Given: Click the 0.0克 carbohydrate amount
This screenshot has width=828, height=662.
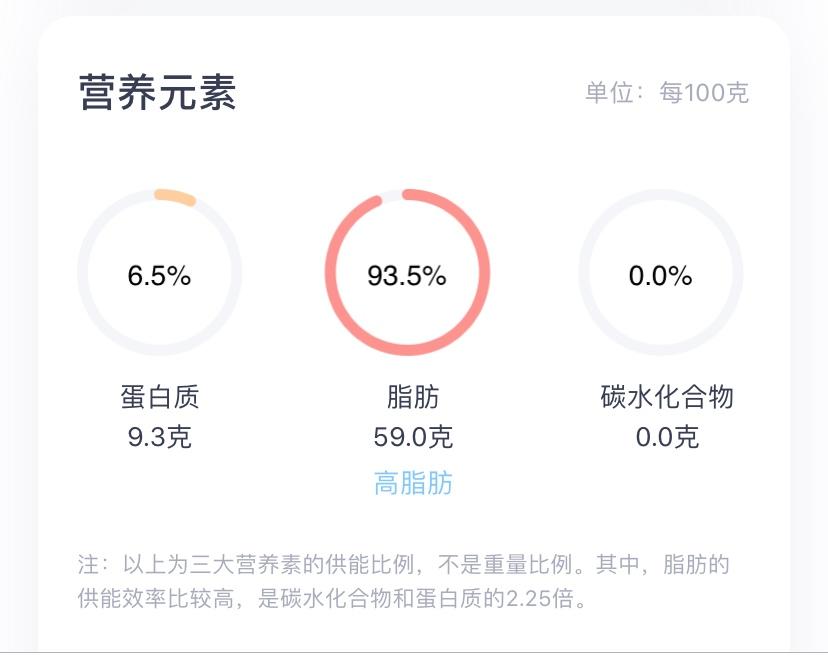Looking at the screenshot, I should [x=667, y=437].
